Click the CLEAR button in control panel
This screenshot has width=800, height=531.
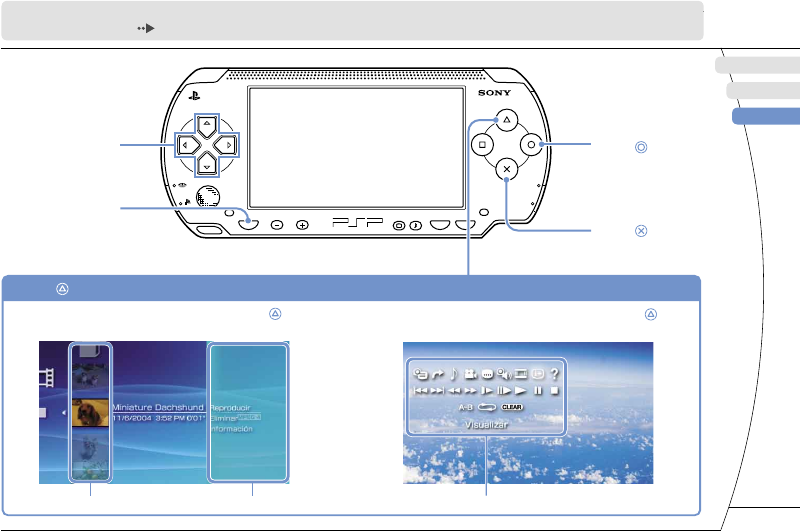[512, 407]
